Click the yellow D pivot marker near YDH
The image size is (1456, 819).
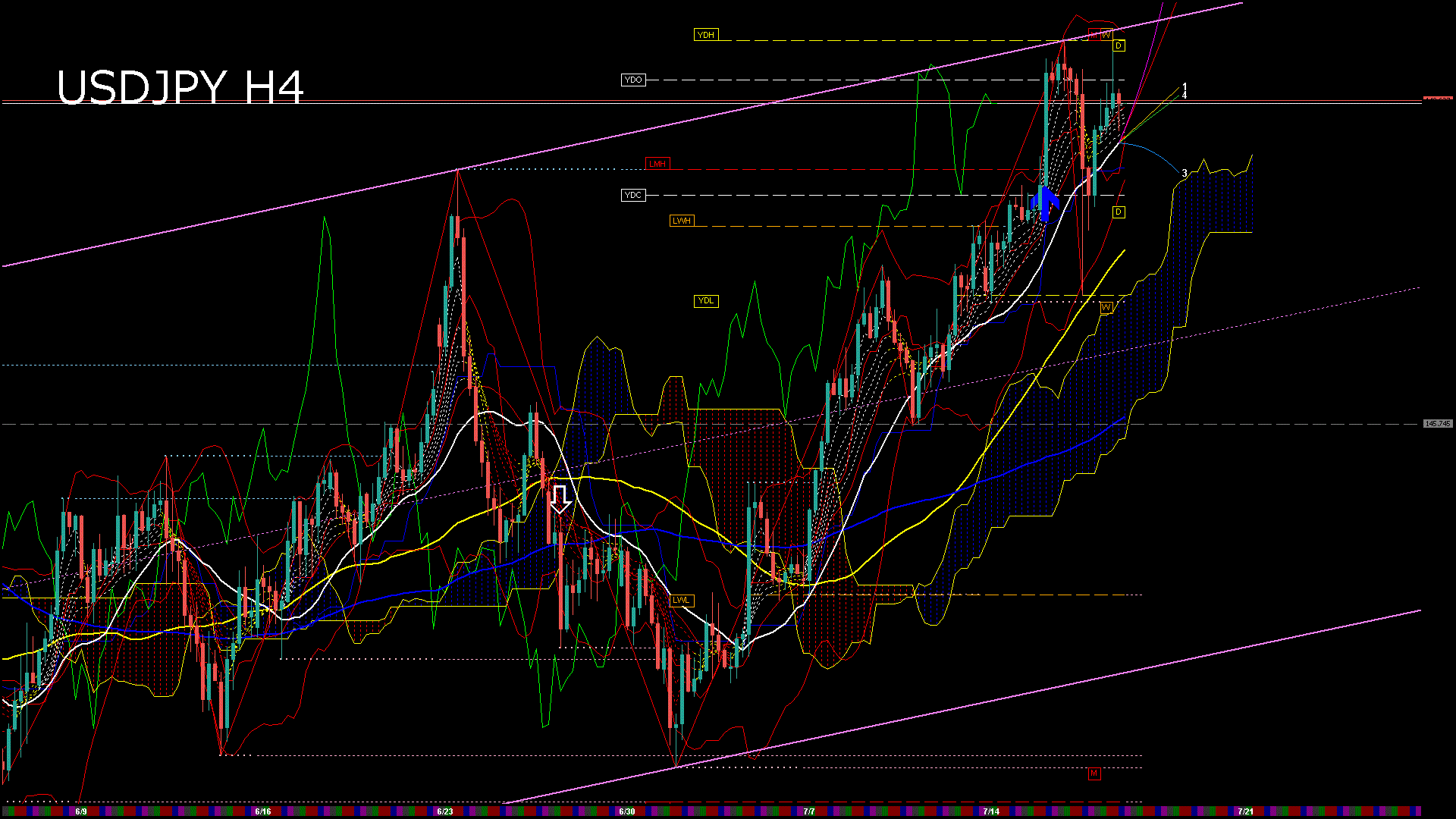1119,45
